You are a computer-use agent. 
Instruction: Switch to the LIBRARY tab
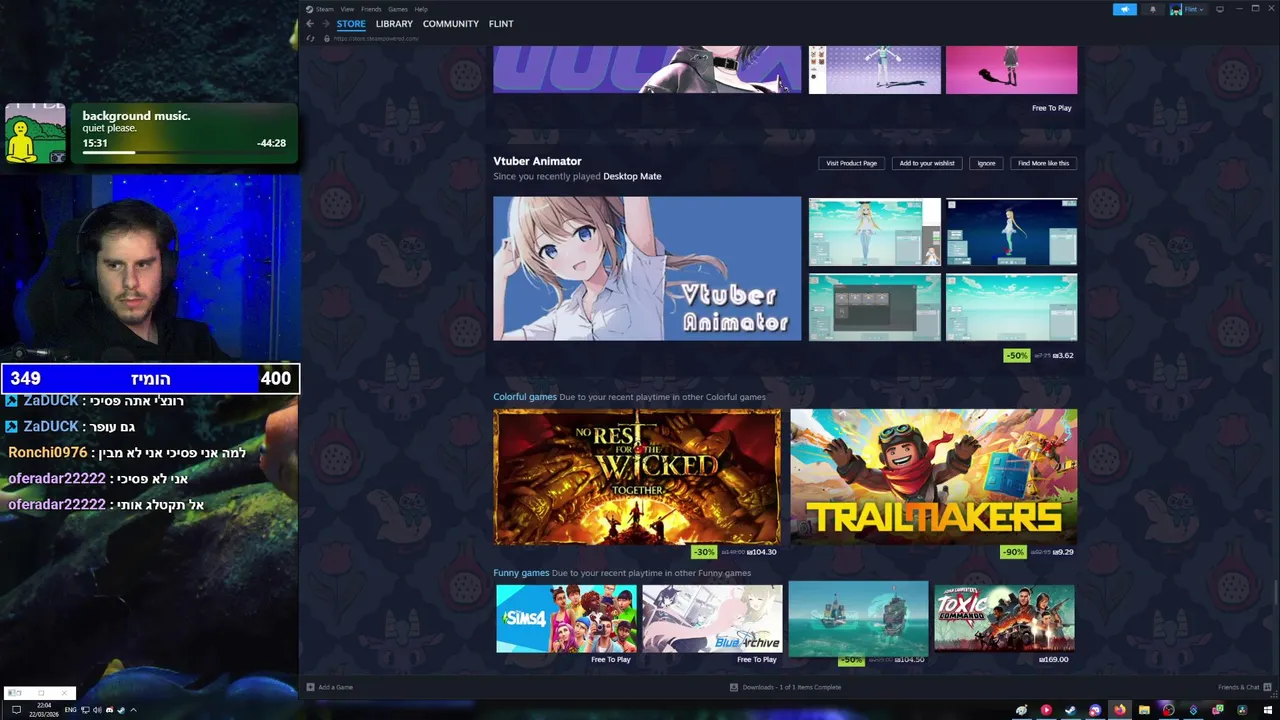[x=394, y=24]
